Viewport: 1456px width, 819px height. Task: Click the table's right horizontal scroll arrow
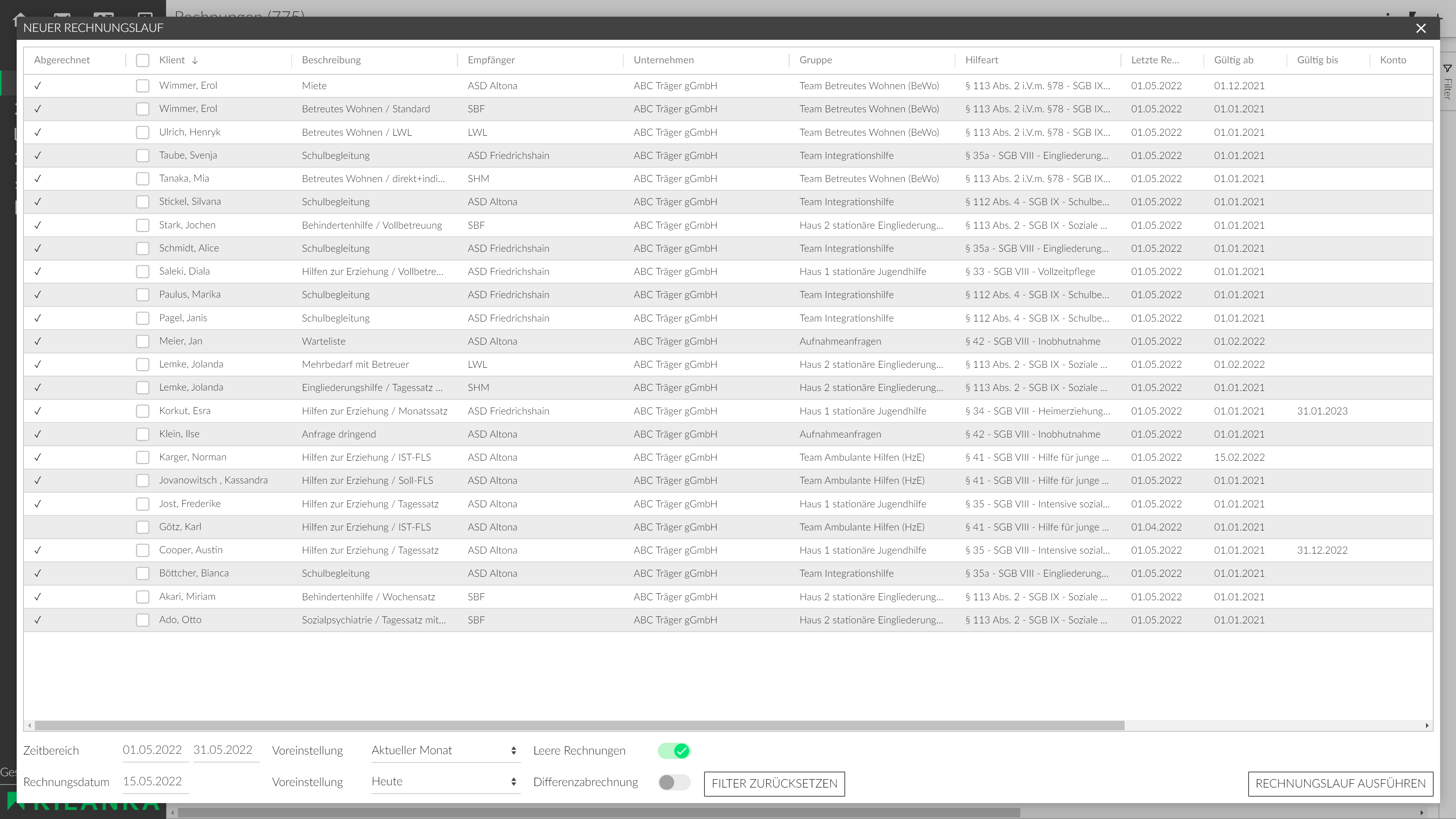(1426, 725)
